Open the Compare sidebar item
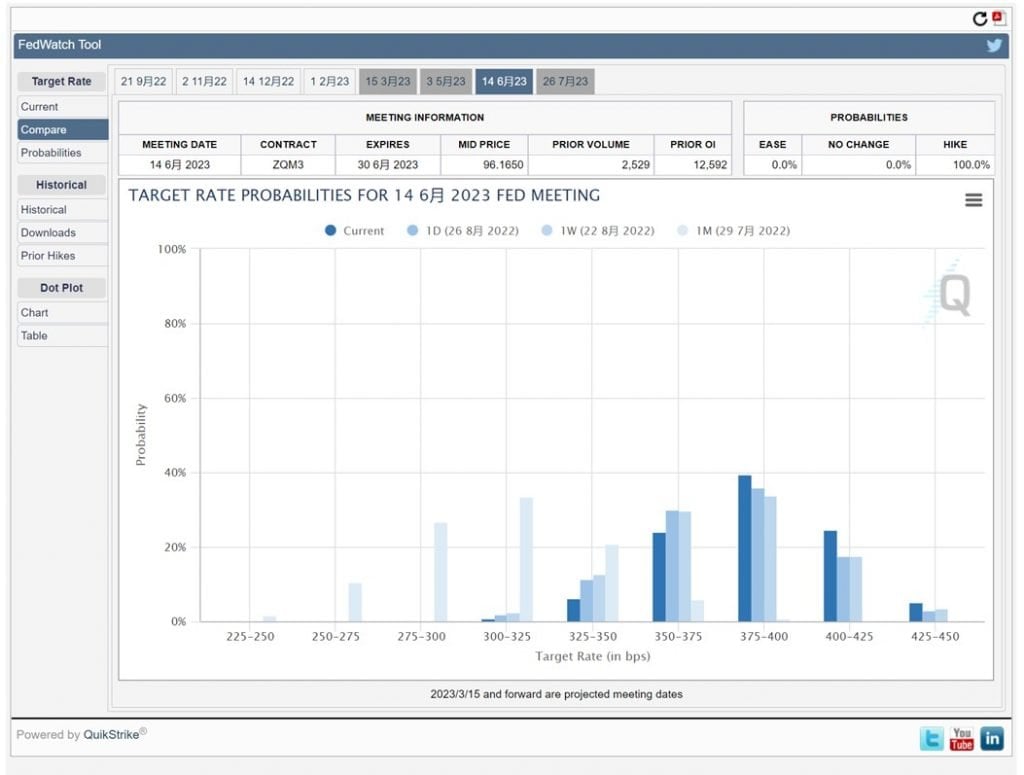The height and width of the screenshot is (775, 1024). 63,129
